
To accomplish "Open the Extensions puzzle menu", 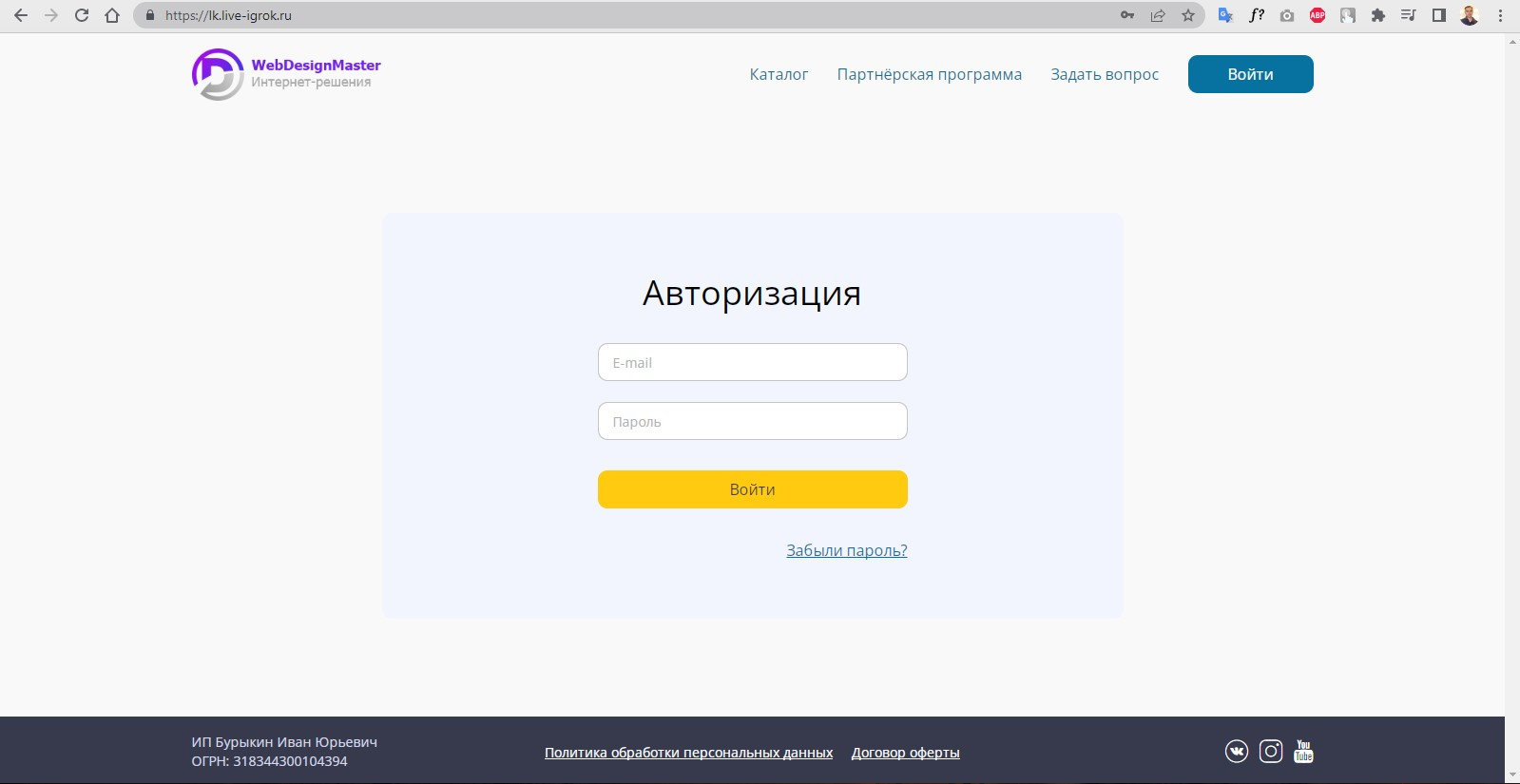I will [x=1378, y=15].
